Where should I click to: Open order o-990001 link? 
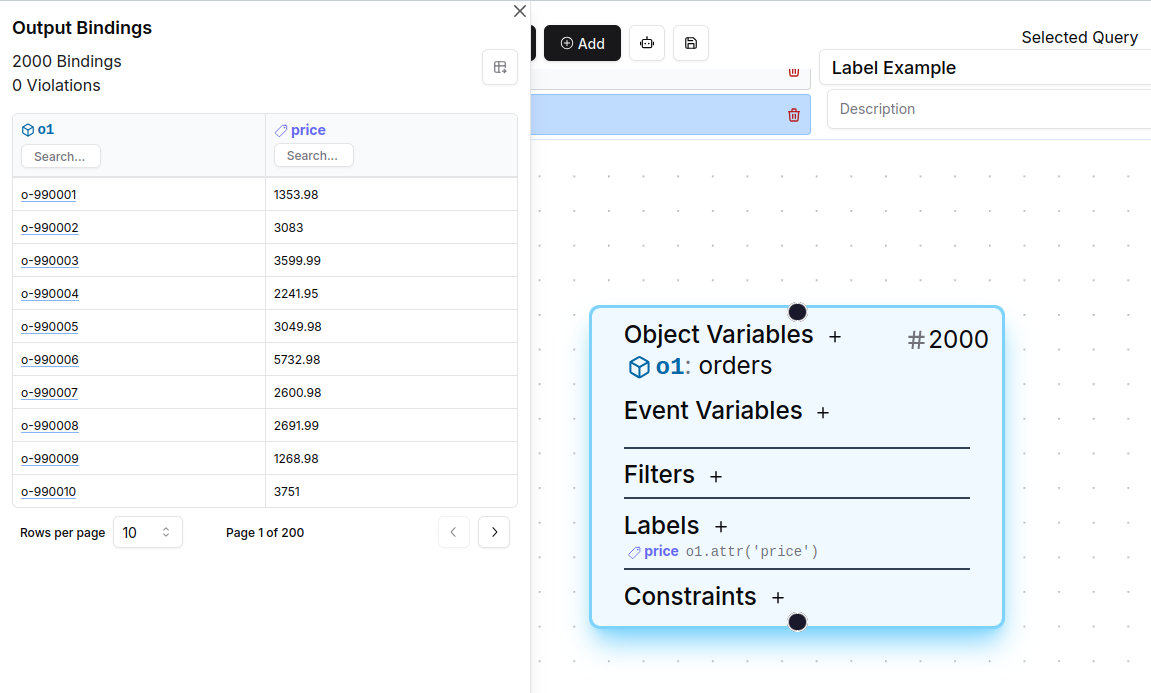click(x=49, y=195)
